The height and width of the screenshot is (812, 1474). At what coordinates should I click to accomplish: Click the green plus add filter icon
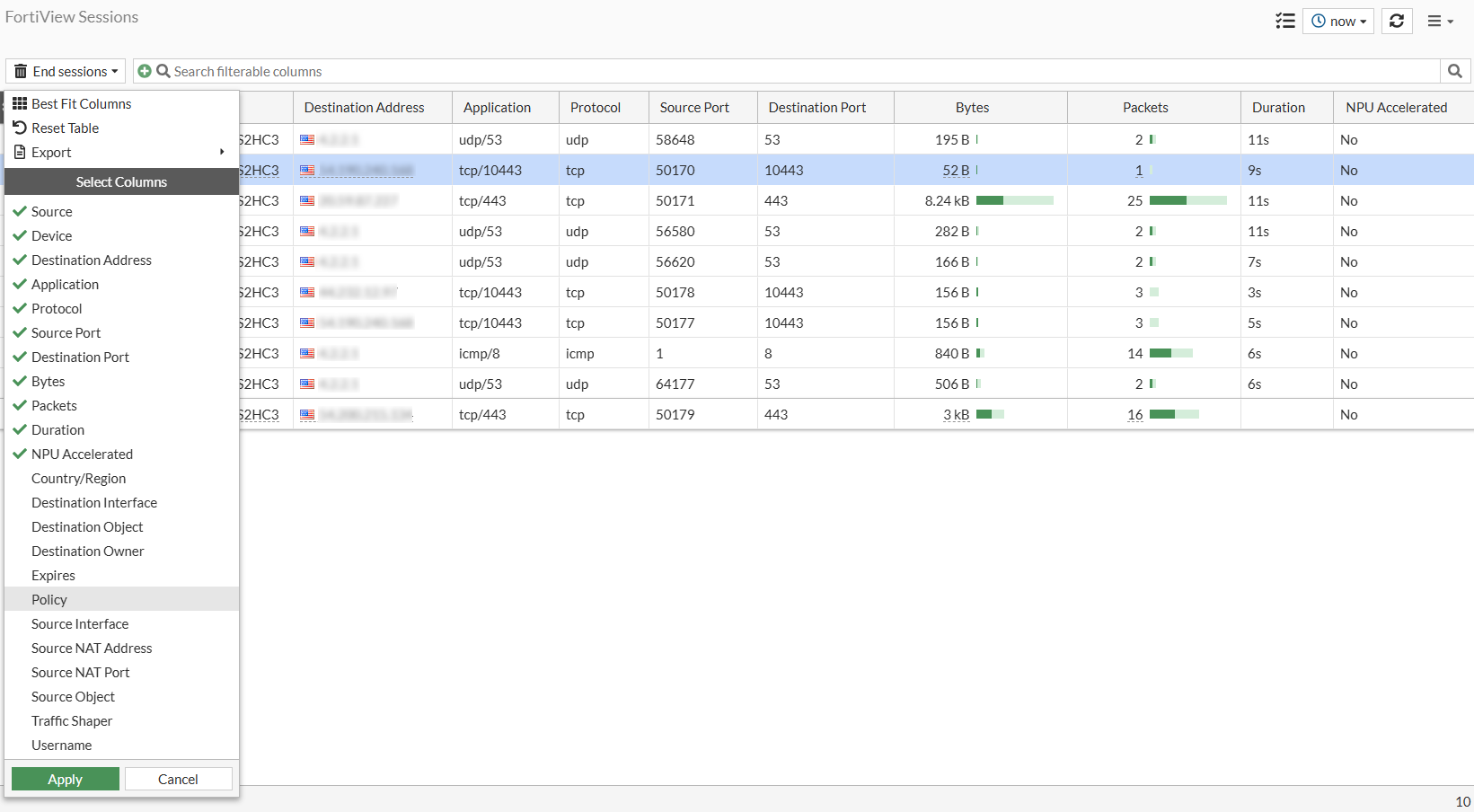coord(145,71)
